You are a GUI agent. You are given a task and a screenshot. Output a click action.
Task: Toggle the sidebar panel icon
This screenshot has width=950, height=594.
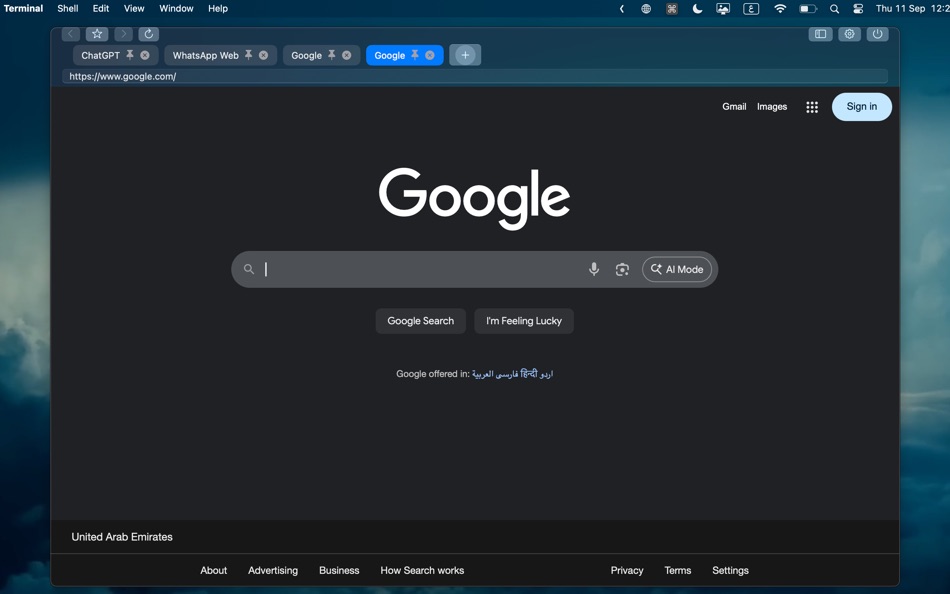coord(820,34)
